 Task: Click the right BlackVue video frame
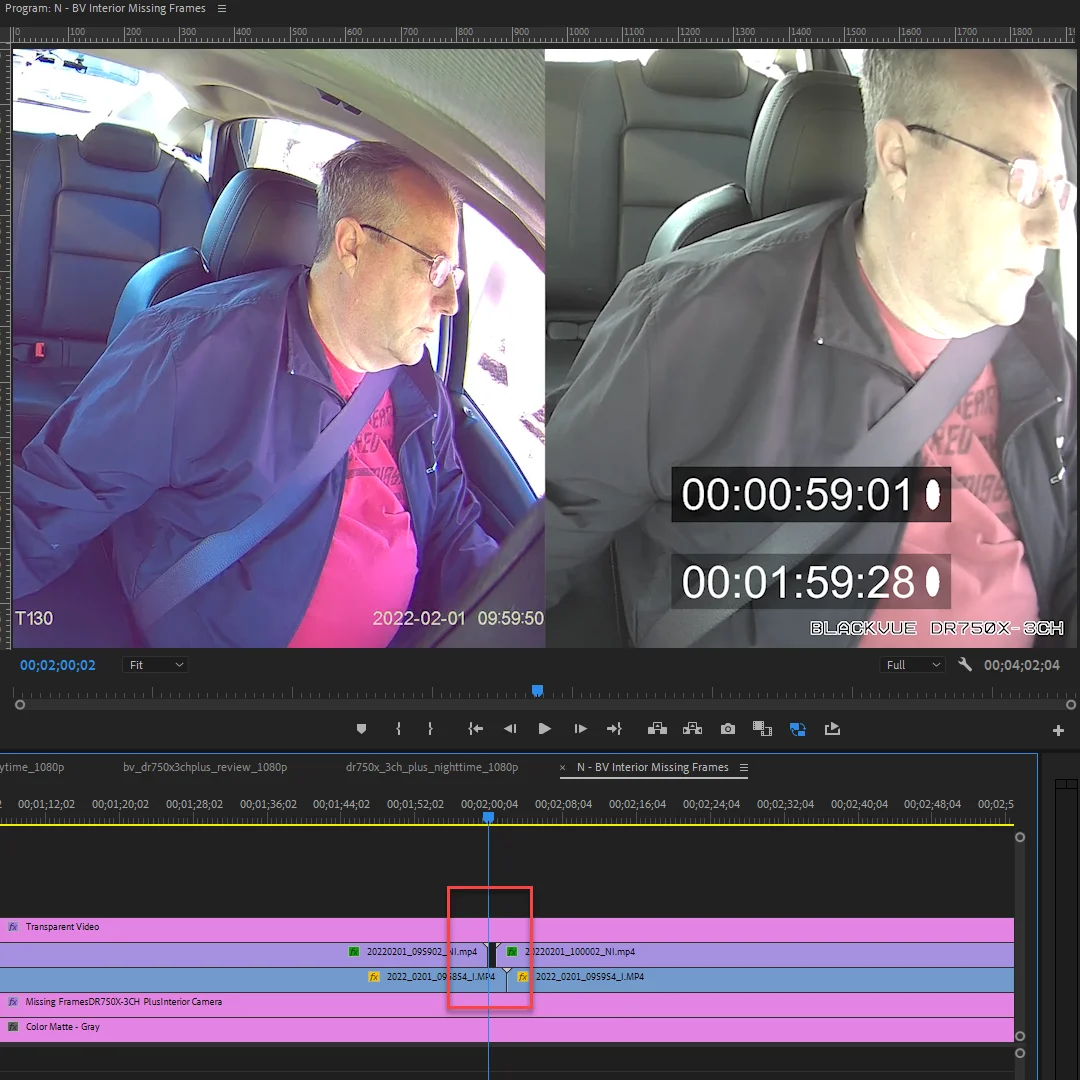point(811,348)
